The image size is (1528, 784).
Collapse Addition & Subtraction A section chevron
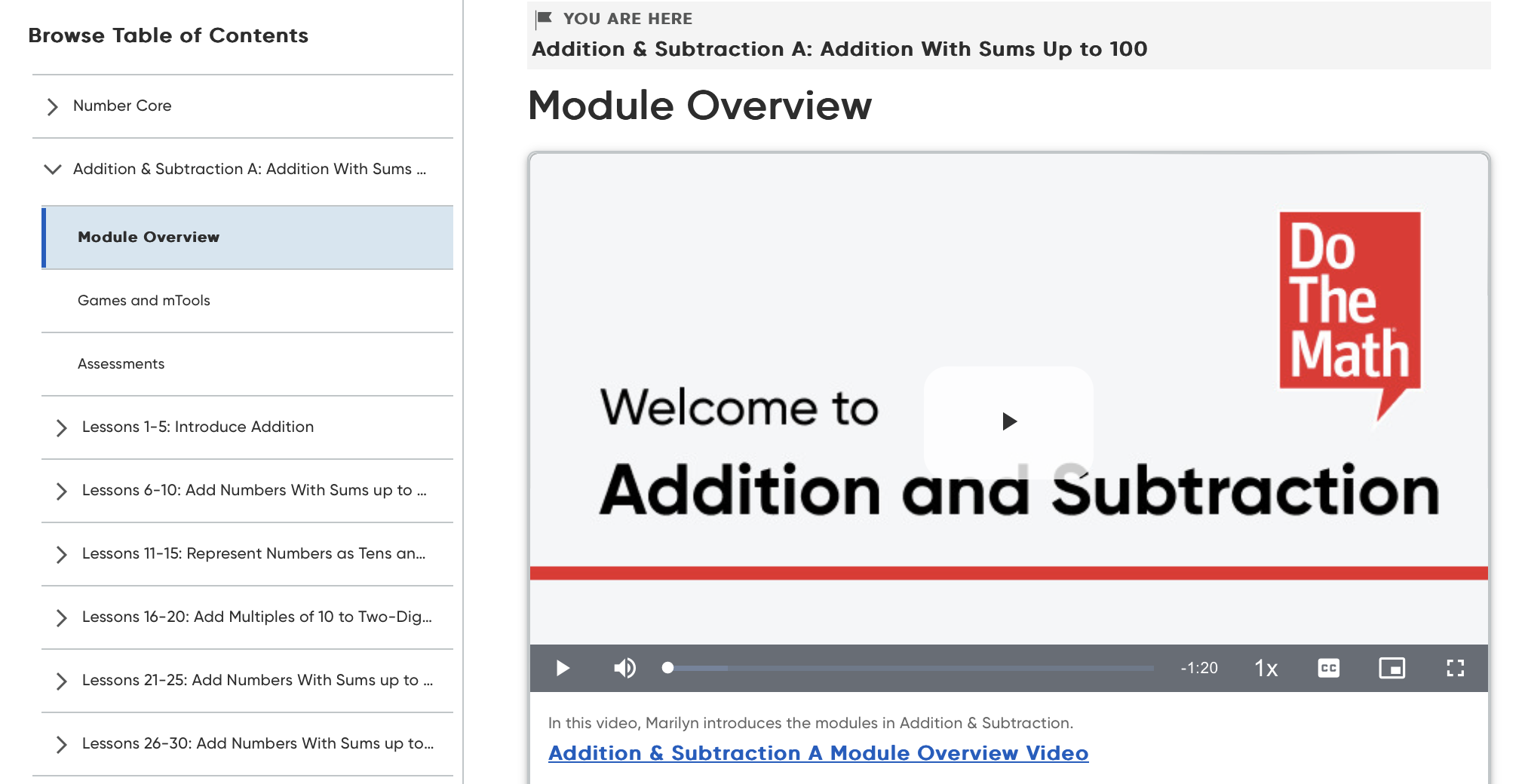(52, 170)
